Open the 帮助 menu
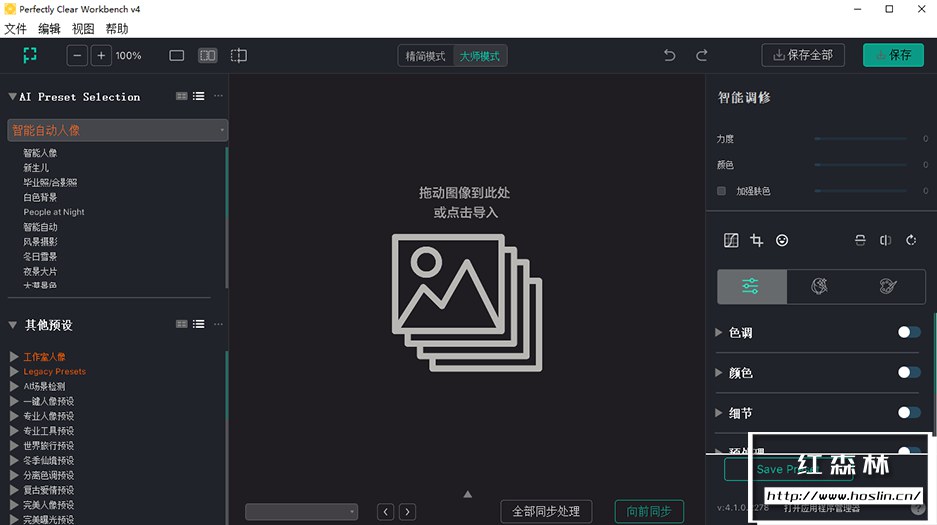 point(117,29)
